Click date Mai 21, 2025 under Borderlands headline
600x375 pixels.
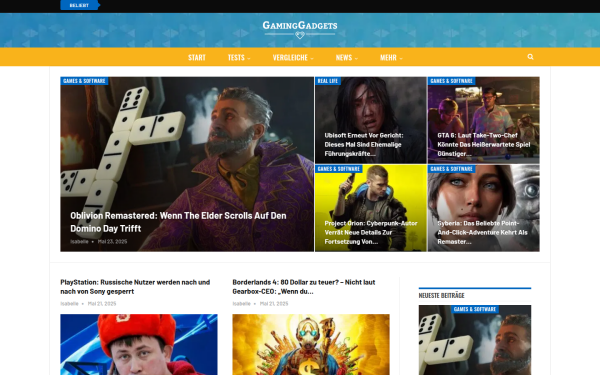click(274, 303)
